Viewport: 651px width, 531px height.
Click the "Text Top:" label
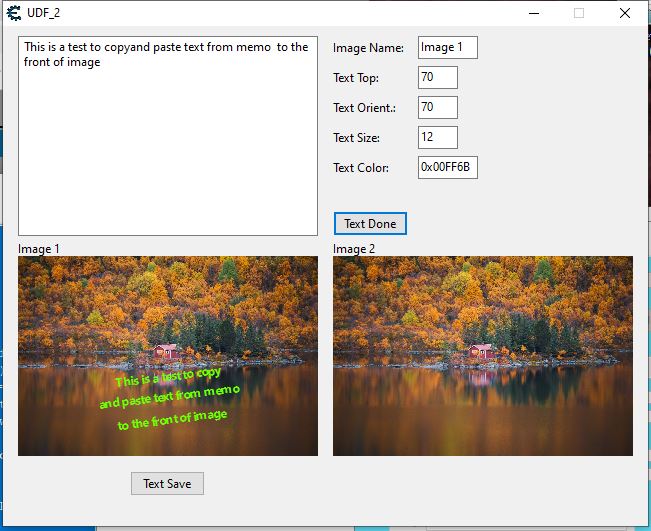point(356,78)
